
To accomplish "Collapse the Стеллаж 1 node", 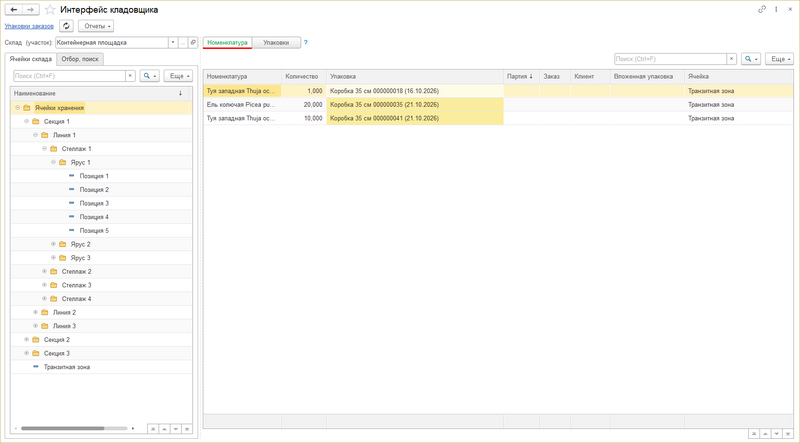I will click(x=44, y=149).
